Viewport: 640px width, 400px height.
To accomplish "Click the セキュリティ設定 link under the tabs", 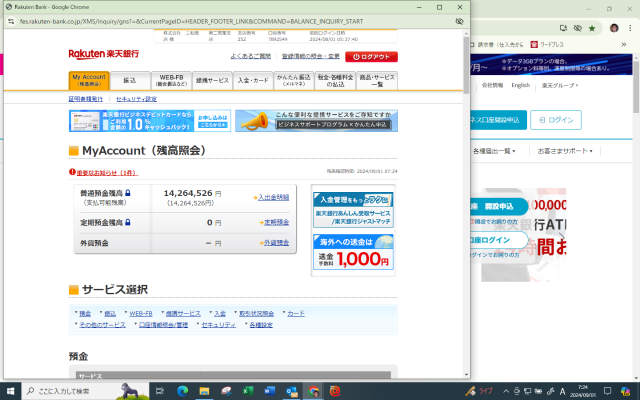I will (x=136, y=99).
